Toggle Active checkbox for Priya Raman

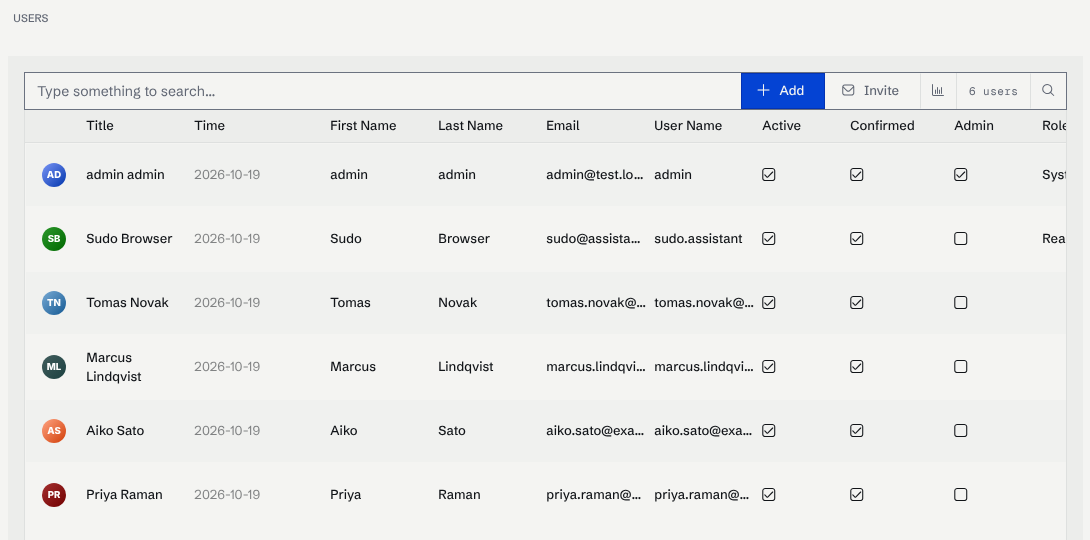pyautogui.click(x=769, y=495)
